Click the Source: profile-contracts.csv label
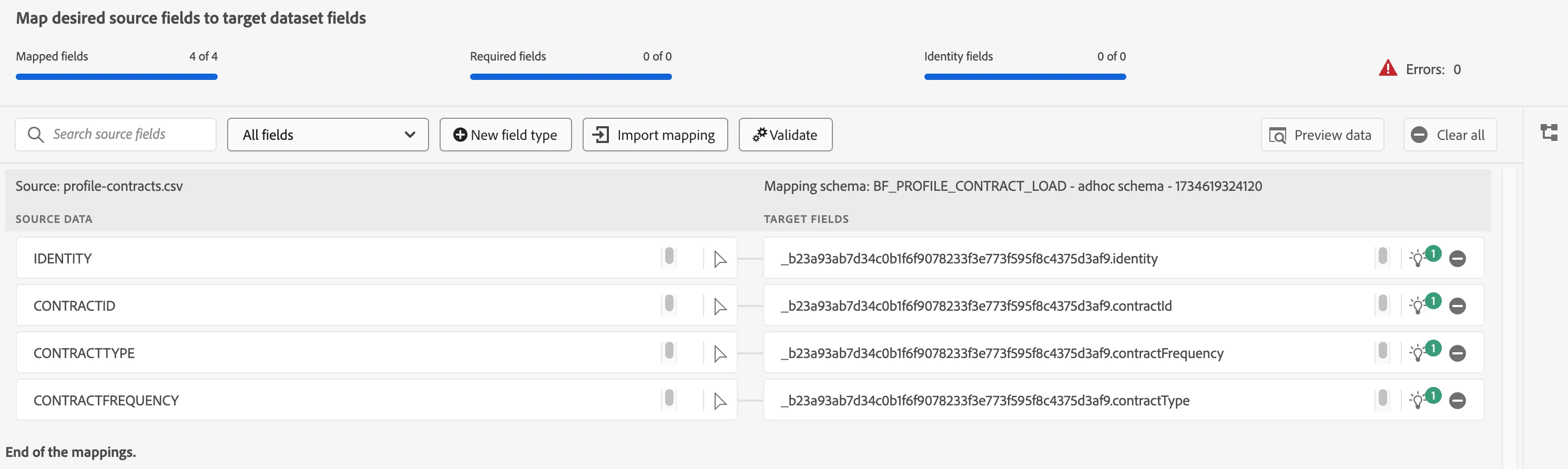This screenshot has width=1568, height=469. (99, 186)
